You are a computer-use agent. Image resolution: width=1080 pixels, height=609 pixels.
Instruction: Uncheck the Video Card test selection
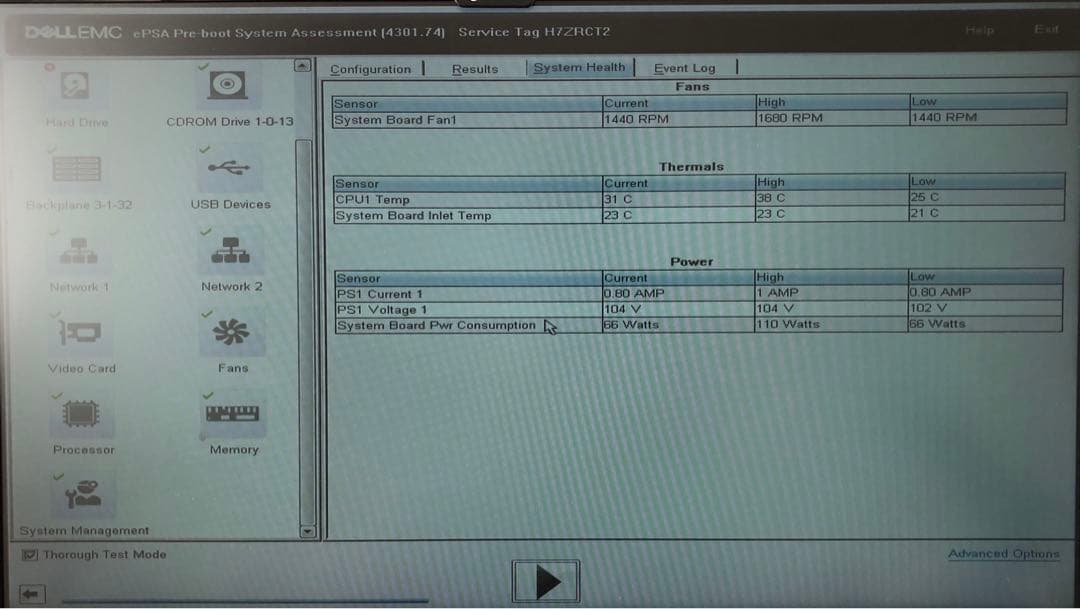point(55,311)
